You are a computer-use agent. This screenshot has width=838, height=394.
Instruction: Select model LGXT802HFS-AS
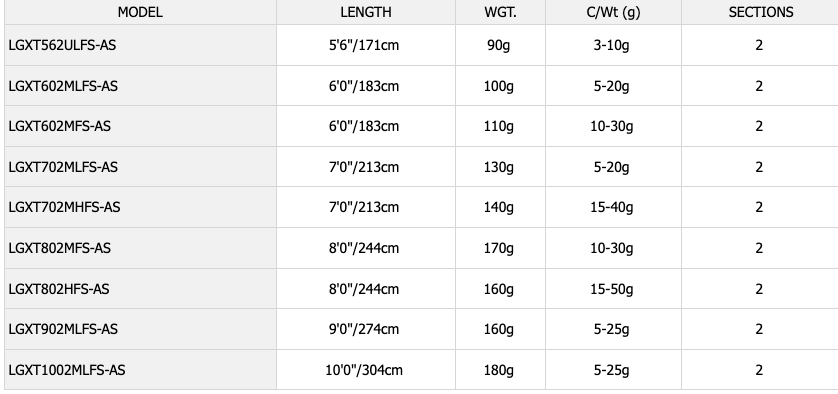coord(59,289)
